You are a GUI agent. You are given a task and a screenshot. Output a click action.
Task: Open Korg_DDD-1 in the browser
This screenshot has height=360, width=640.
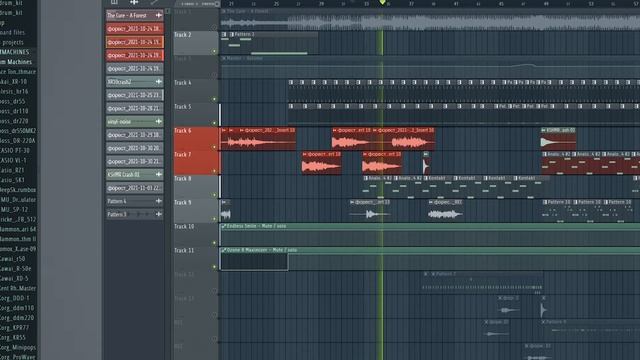coord(15,298)
